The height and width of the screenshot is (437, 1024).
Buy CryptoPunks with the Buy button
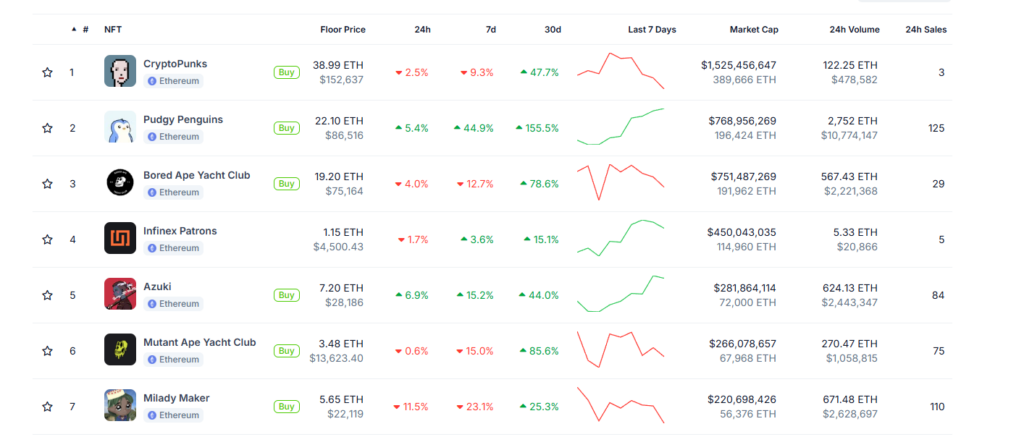tap(286, 73)
